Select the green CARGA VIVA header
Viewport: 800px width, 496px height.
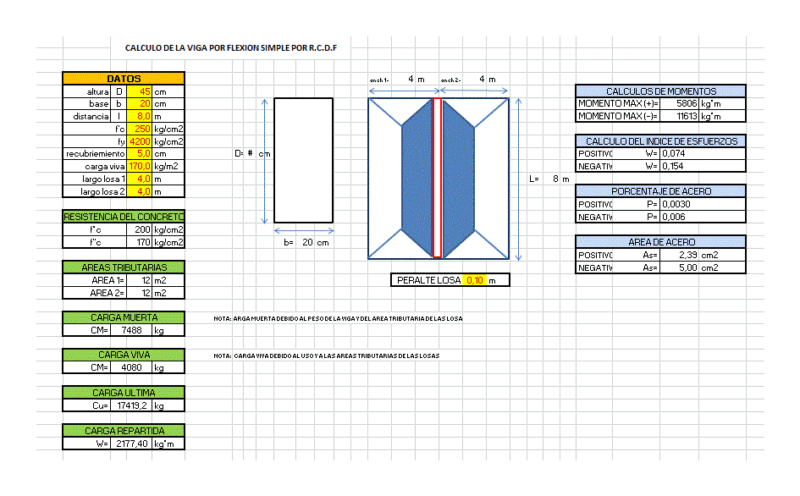(123, 355)
